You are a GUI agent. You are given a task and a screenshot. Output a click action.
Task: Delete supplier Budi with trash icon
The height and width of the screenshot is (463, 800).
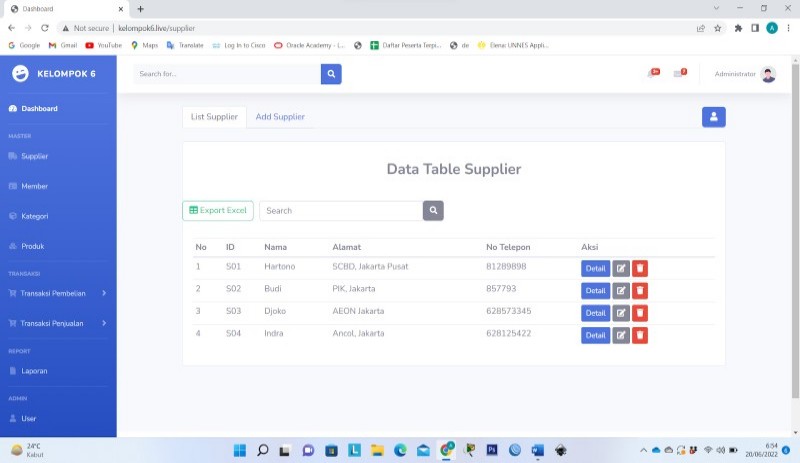640,290
